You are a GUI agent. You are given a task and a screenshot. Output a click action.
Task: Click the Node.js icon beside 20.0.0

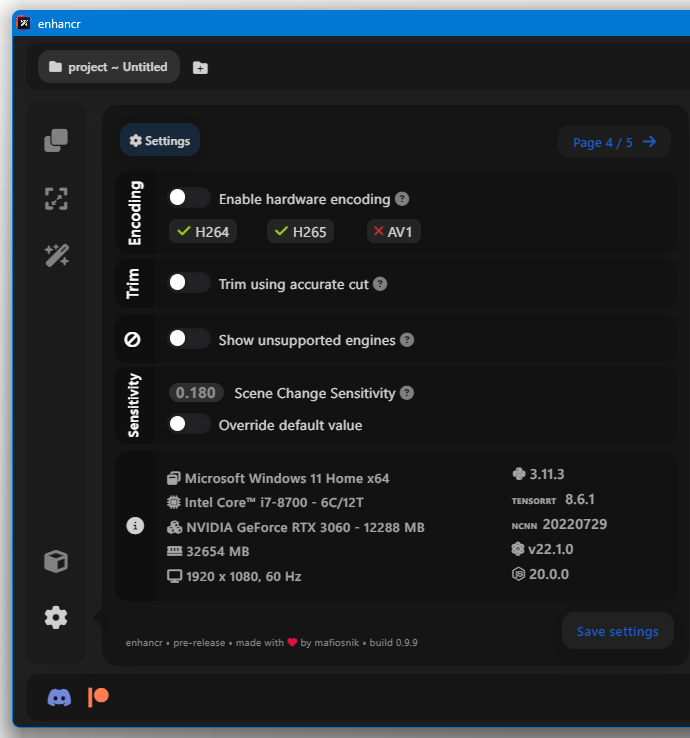(x=518, y=574)
